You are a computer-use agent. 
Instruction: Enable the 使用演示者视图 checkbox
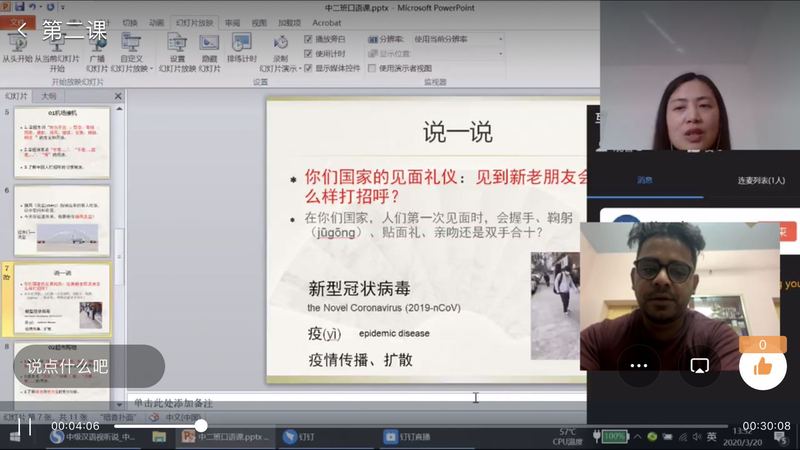[373, 68]
